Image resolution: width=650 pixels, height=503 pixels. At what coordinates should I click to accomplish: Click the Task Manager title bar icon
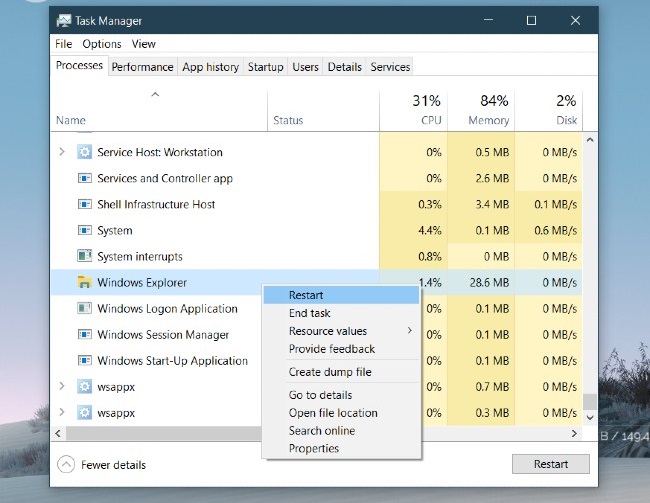click(x=64, y=21)
